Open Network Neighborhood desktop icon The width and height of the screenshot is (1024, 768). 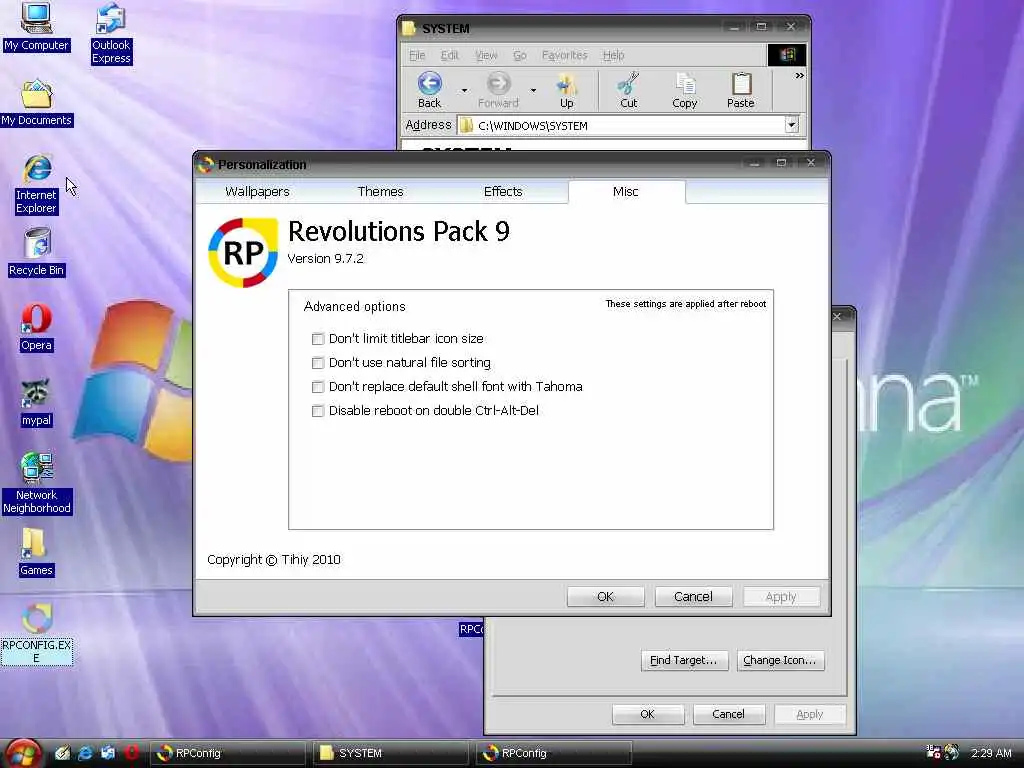(x=37, y=483)
